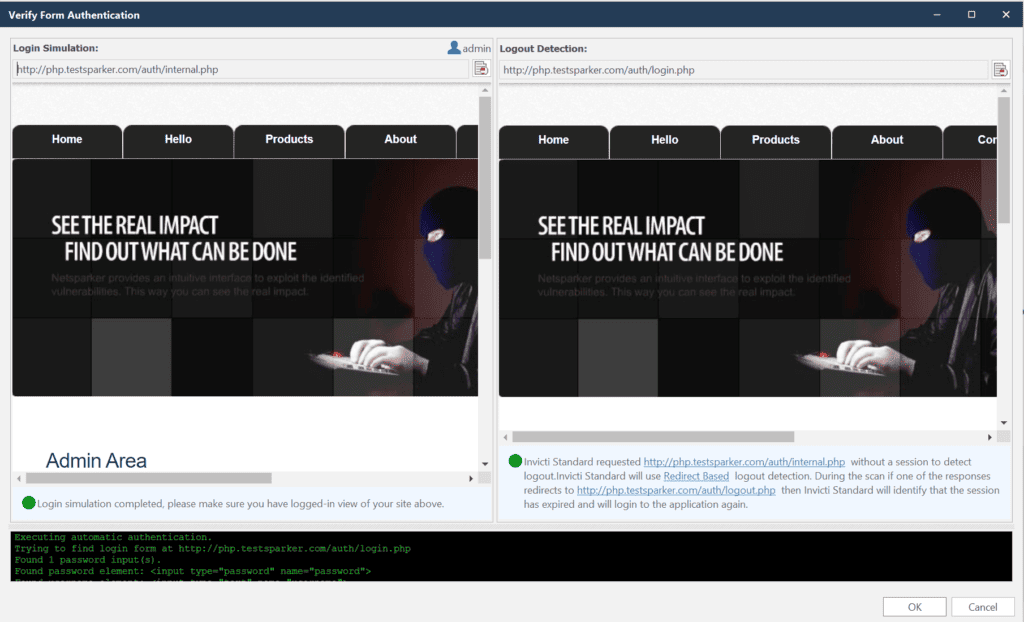Click green status dot for login simulation message
The width and height of the screenshot is (1024, 622).
click(x=28, y=502)
